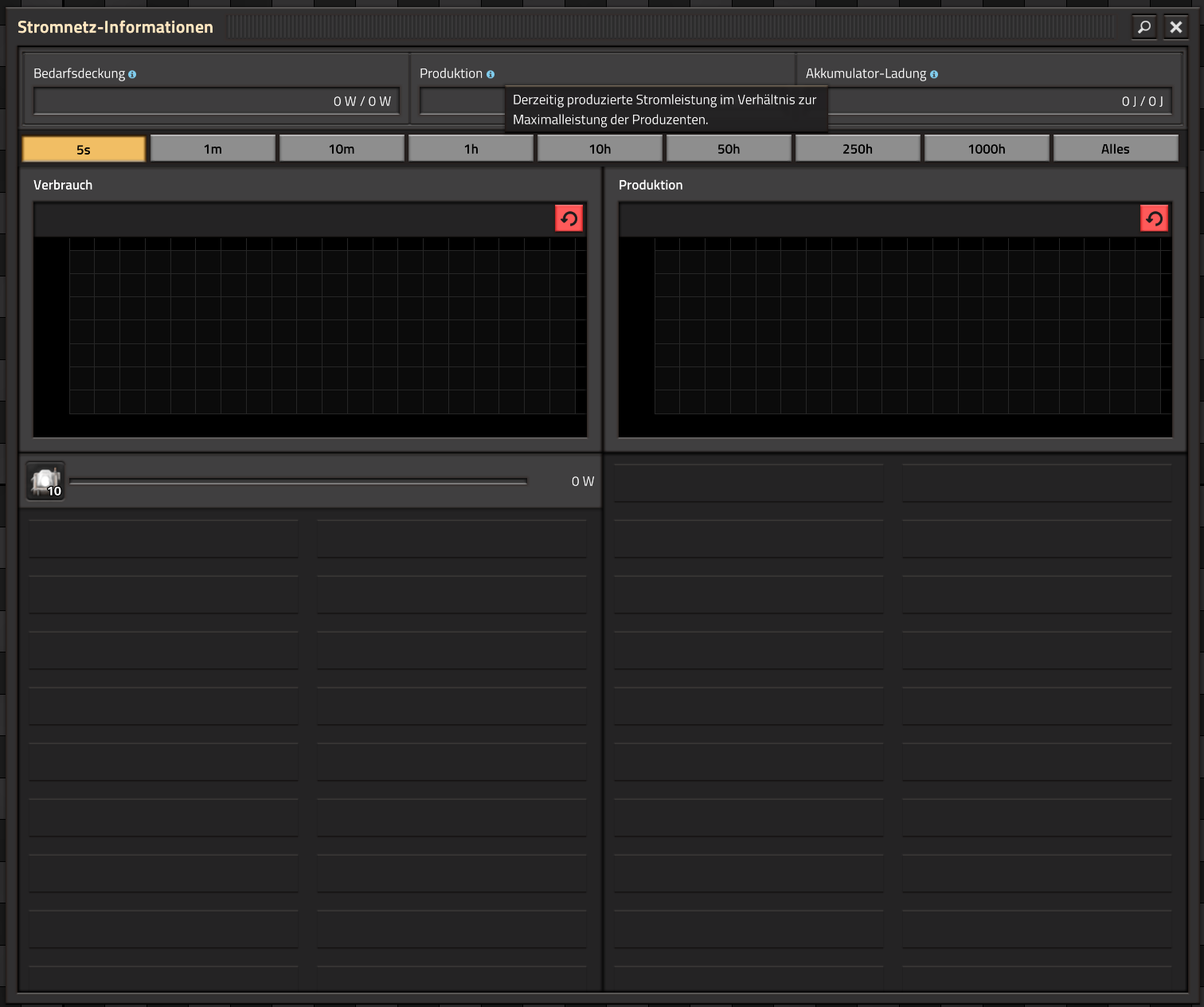This screenshot has width=1204, height=1007.
Task: Reset the Verbrauch graph with red button
Action: pyautogui.click(x=569, y=218)
